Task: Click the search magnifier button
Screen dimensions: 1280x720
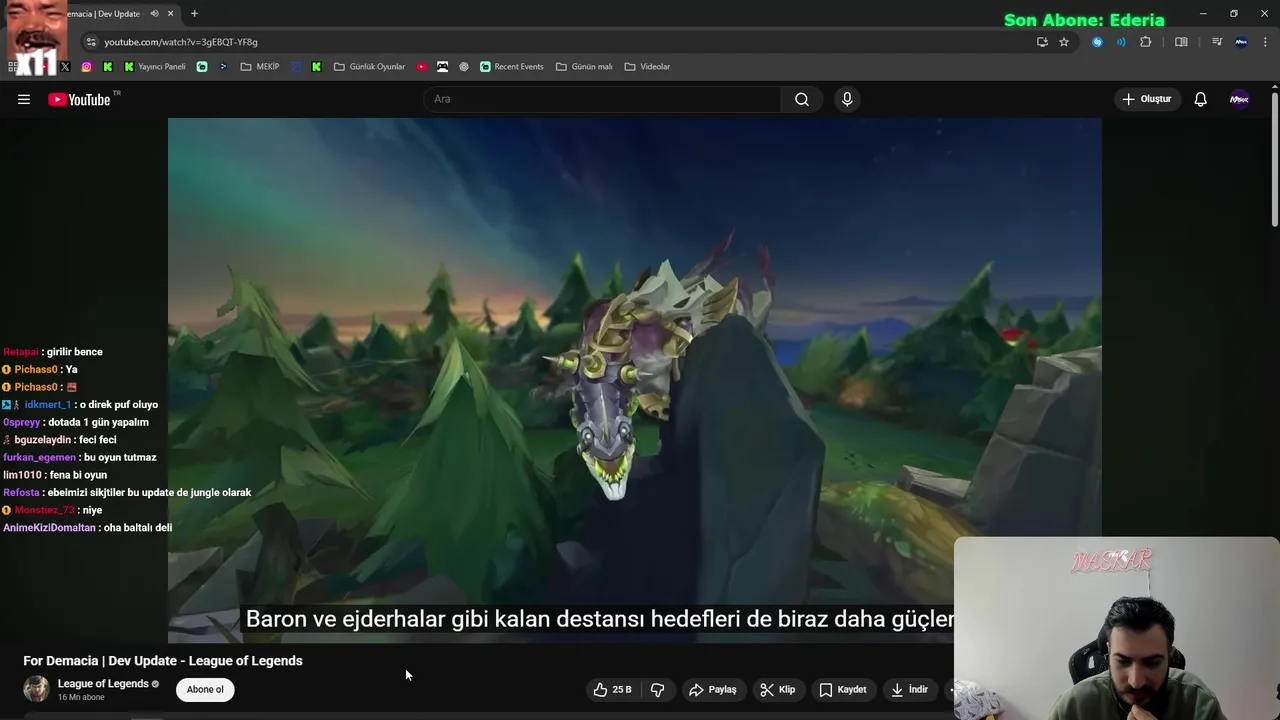Action: point(802,99)
